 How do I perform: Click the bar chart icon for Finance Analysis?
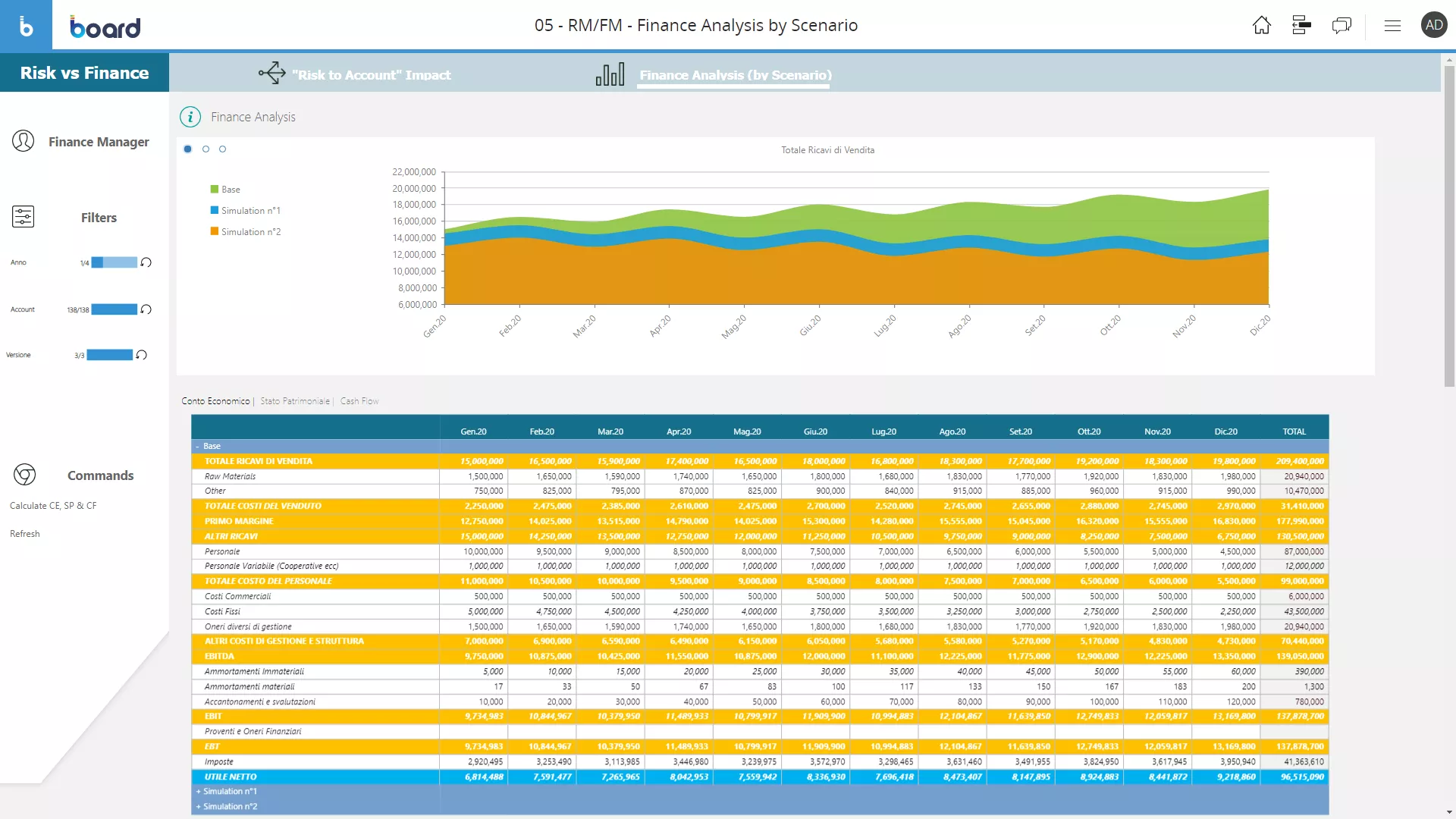tap(610, 74)
